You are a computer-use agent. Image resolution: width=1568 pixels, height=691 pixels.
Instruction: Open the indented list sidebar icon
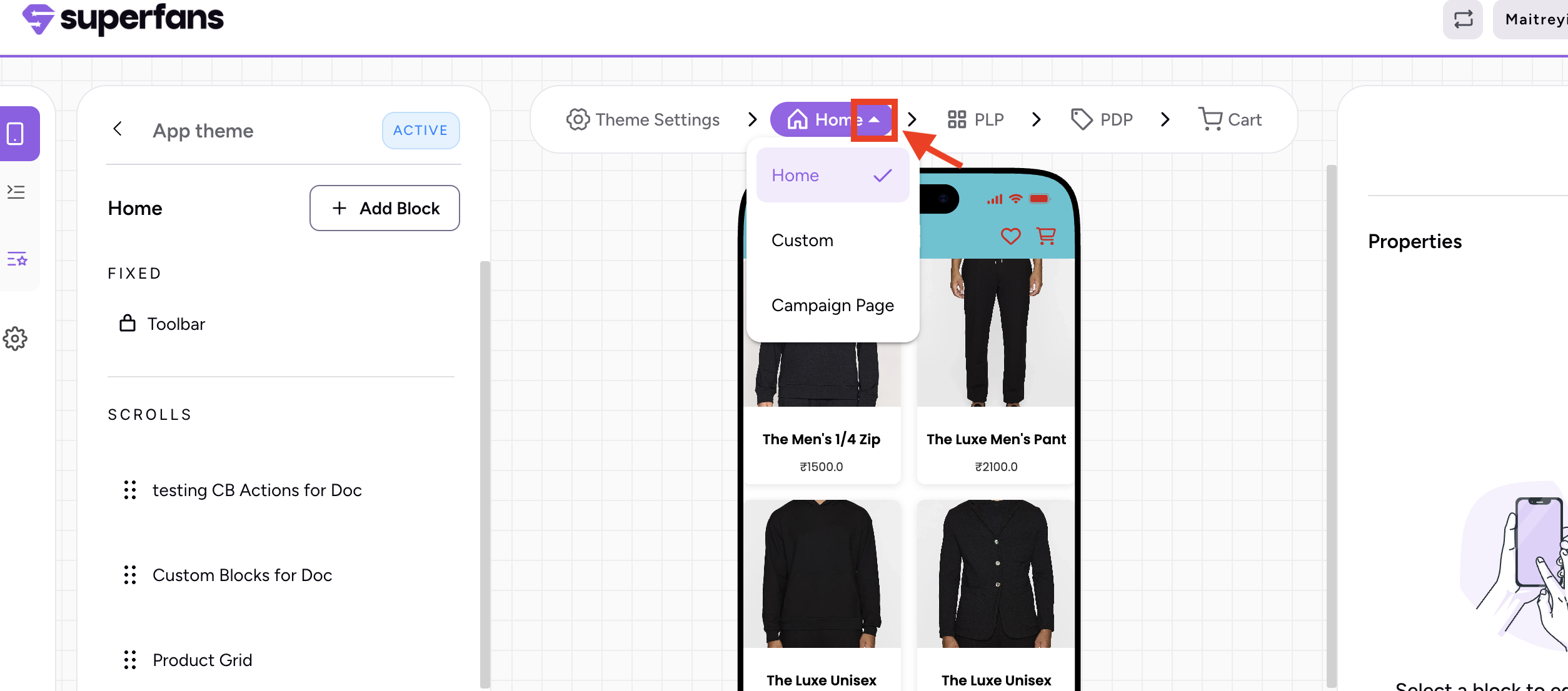16,191
